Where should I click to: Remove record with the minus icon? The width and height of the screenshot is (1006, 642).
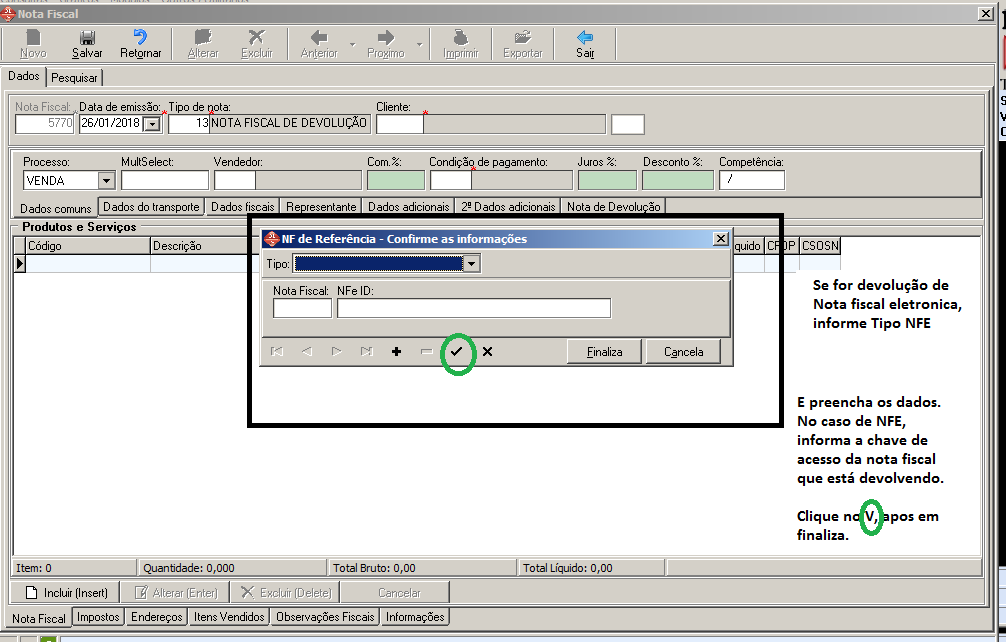[427, 351]
